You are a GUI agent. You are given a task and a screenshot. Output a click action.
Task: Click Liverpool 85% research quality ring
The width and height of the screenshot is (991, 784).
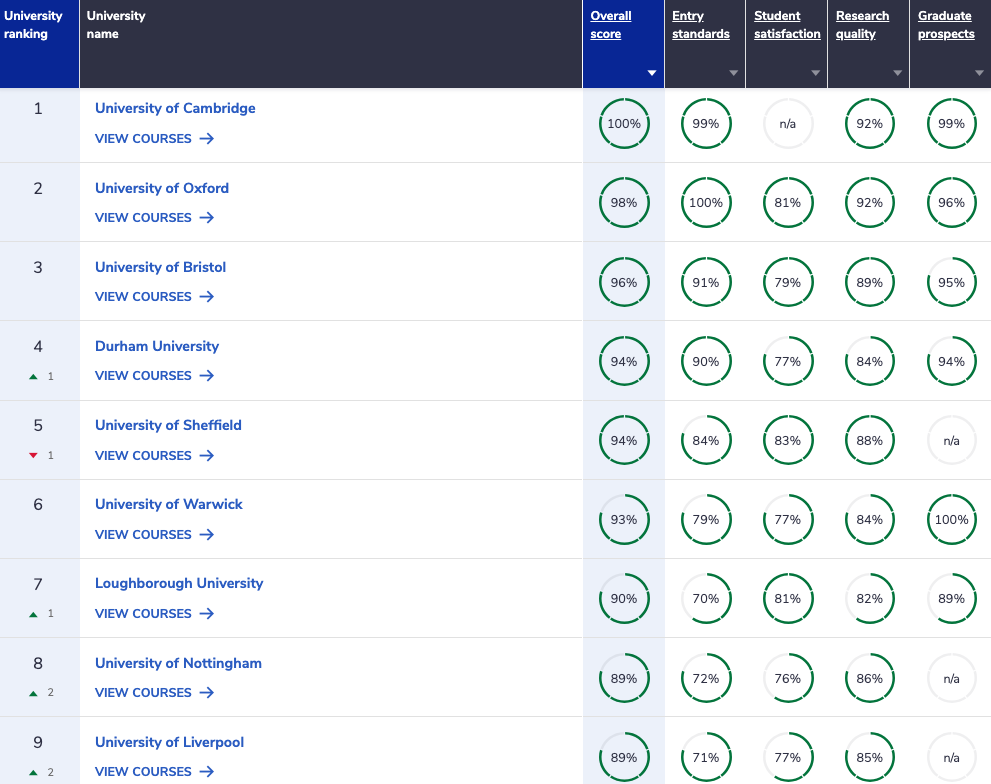tap(870, 757)
